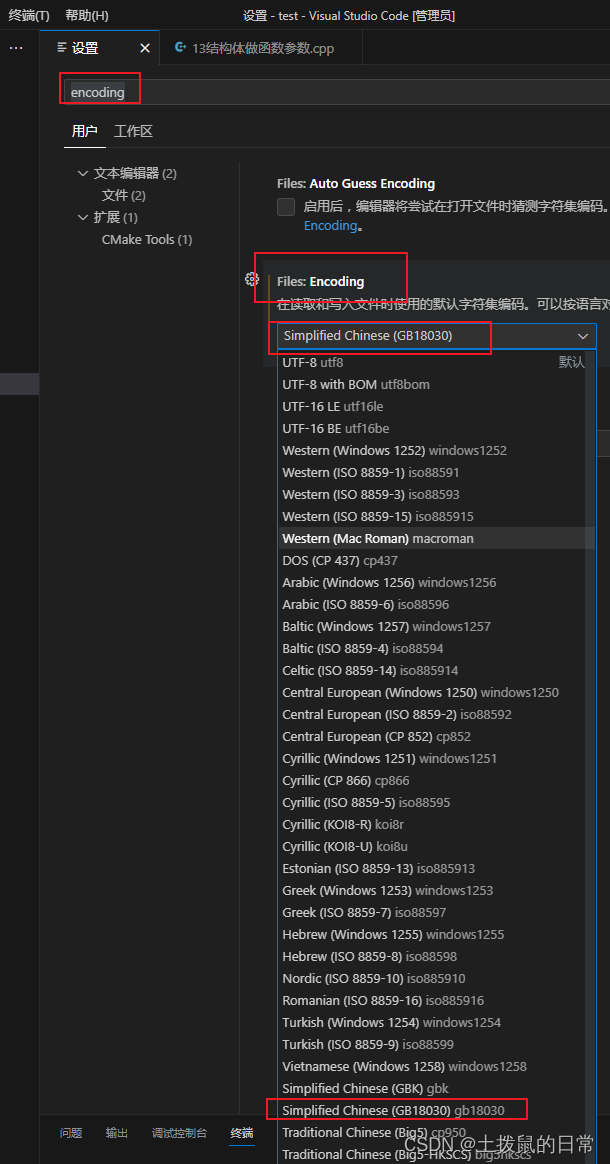
Task: Switch to the 用户 settings tab
Action: (85, 131)
